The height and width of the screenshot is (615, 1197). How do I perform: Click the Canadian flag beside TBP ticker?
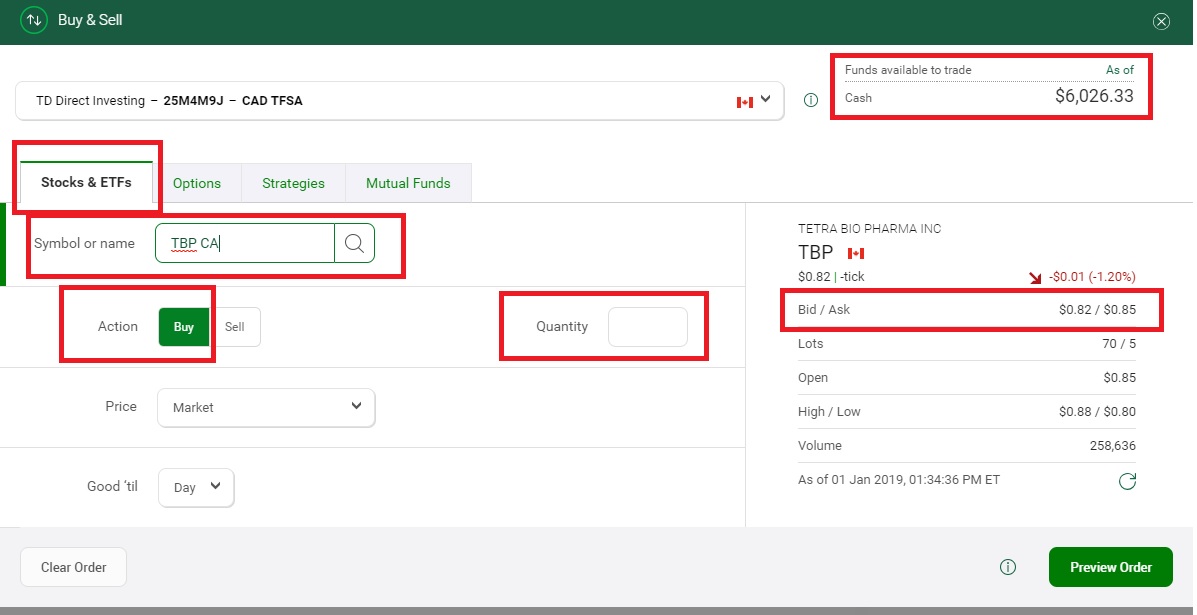(856, 253)
